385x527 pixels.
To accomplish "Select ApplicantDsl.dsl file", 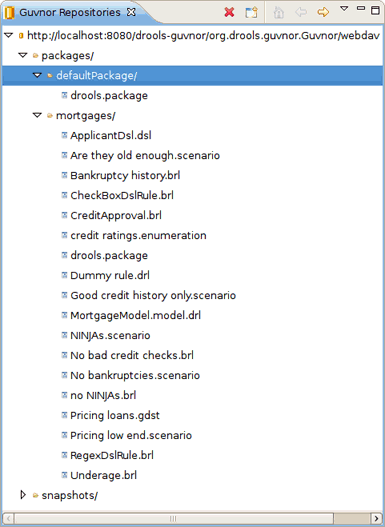I will pyautogui.click(x=111, y=135).
